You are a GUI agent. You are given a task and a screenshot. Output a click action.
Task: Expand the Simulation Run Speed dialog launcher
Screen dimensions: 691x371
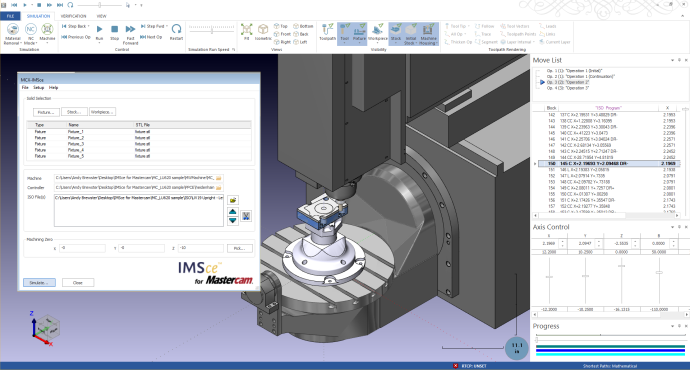[x=234, y=50]
